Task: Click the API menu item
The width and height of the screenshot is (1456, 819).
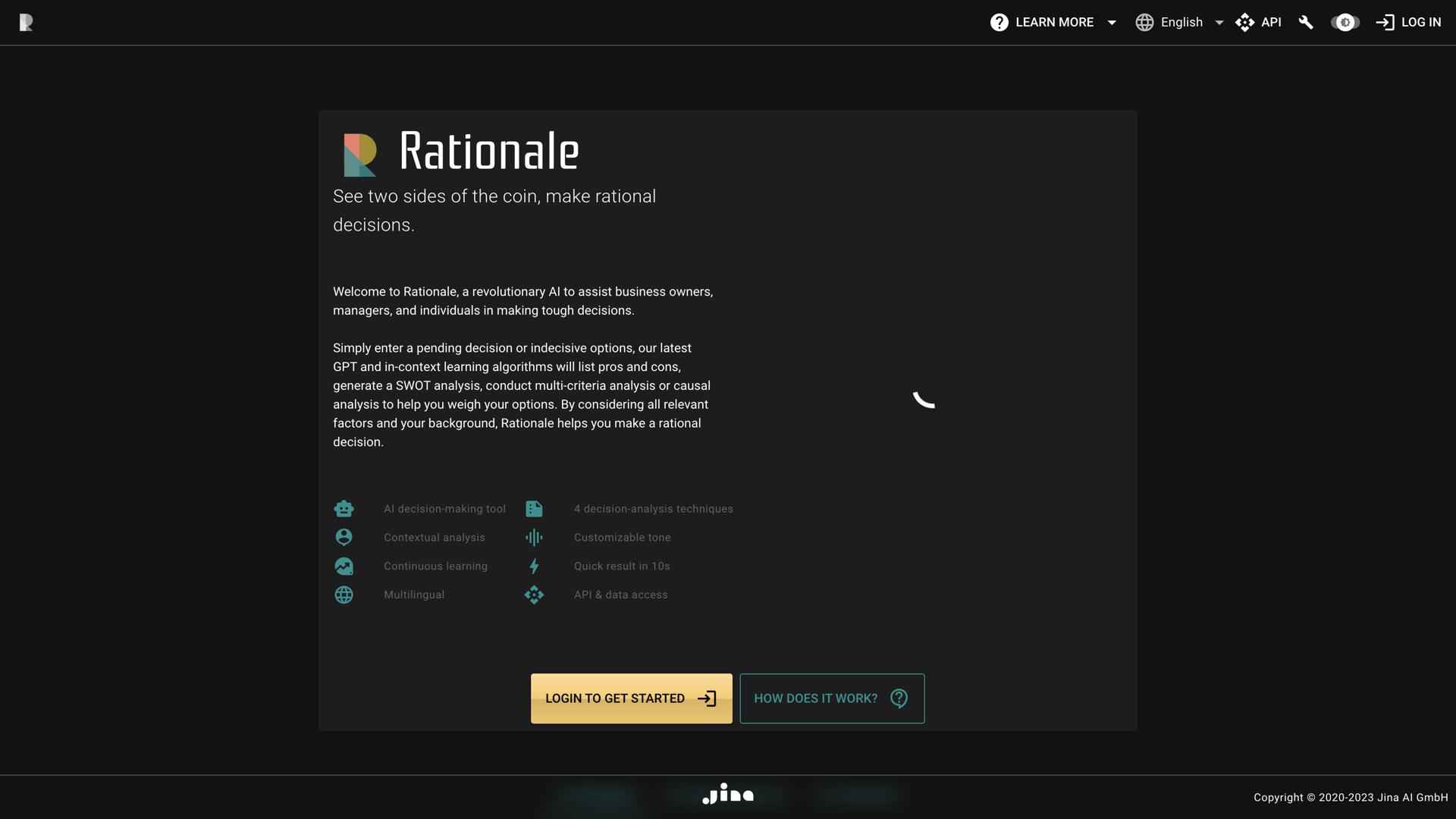Action: 1259,23
